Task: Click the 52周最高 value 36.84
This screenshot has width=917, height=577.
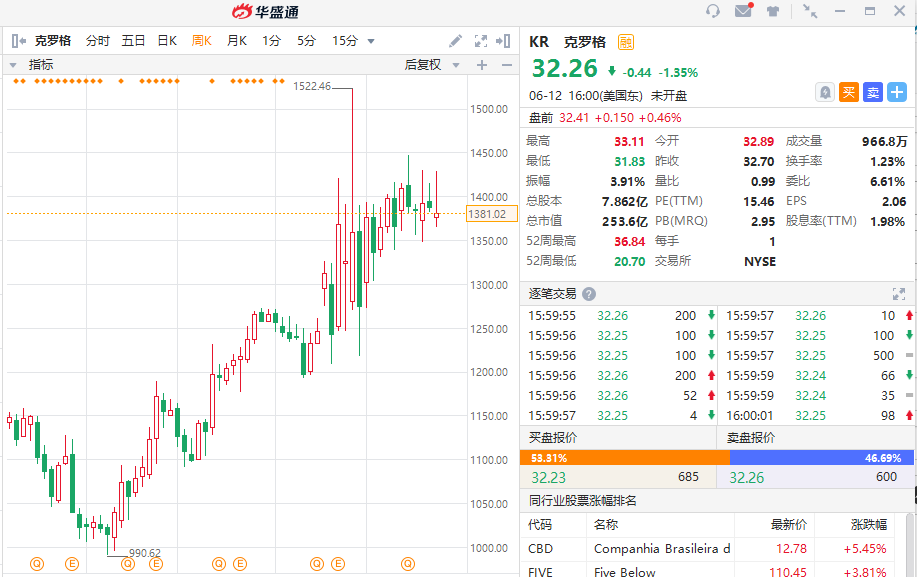Action: (629, 241)
